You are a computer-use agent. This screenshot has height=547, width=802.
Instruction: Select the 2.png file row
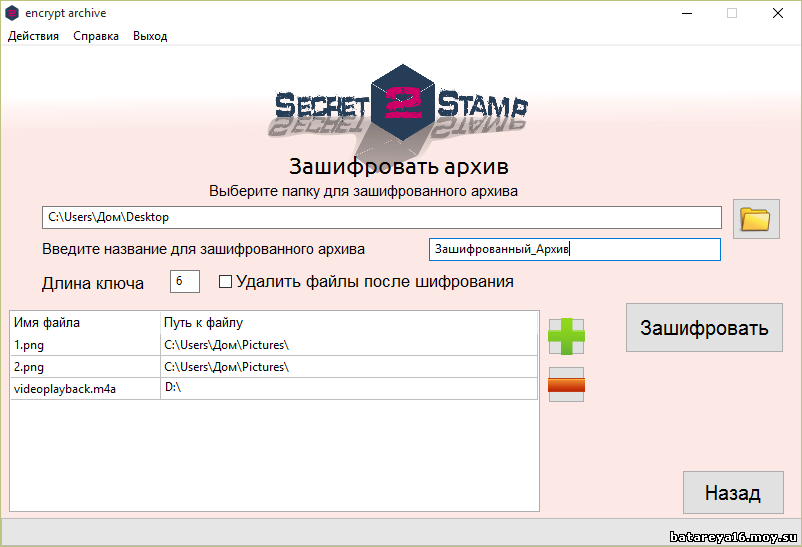(274, 367)
